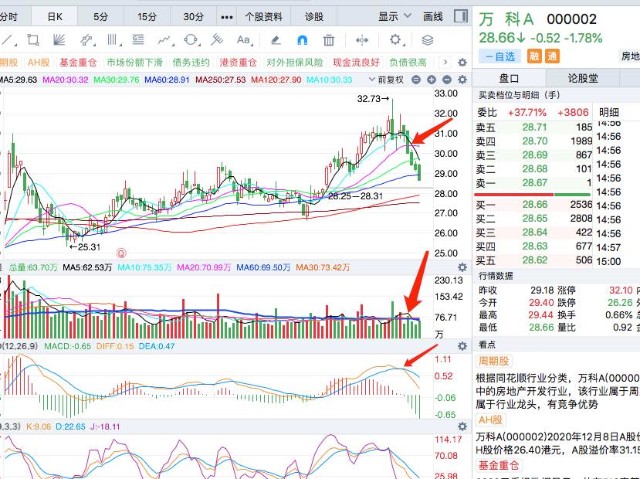
Task: Switch to the 论股堂 tab
Action: [583, 78]
